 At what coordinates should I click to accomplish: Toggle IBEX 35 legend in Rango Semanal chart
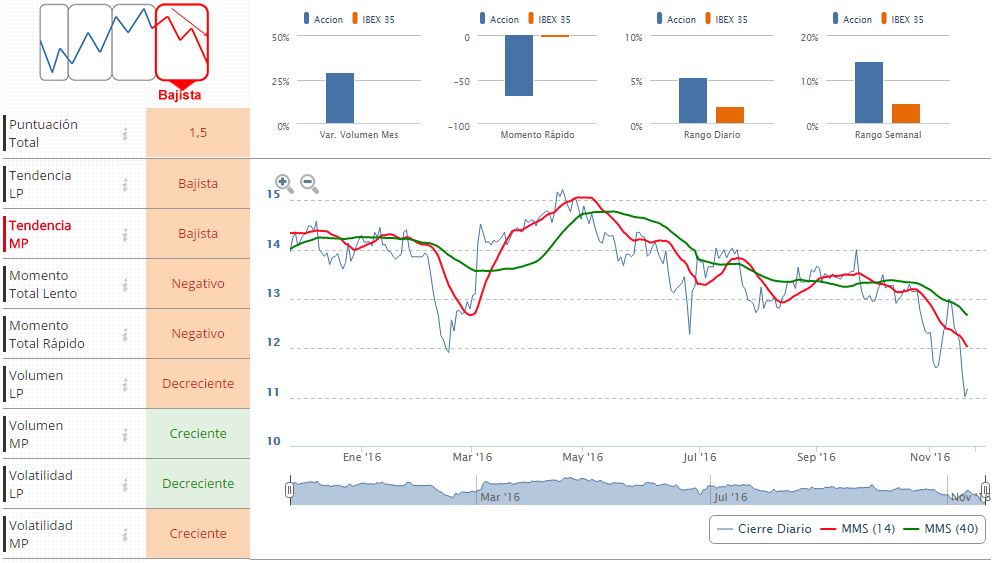pyautogui.click(x=904, y=20)
